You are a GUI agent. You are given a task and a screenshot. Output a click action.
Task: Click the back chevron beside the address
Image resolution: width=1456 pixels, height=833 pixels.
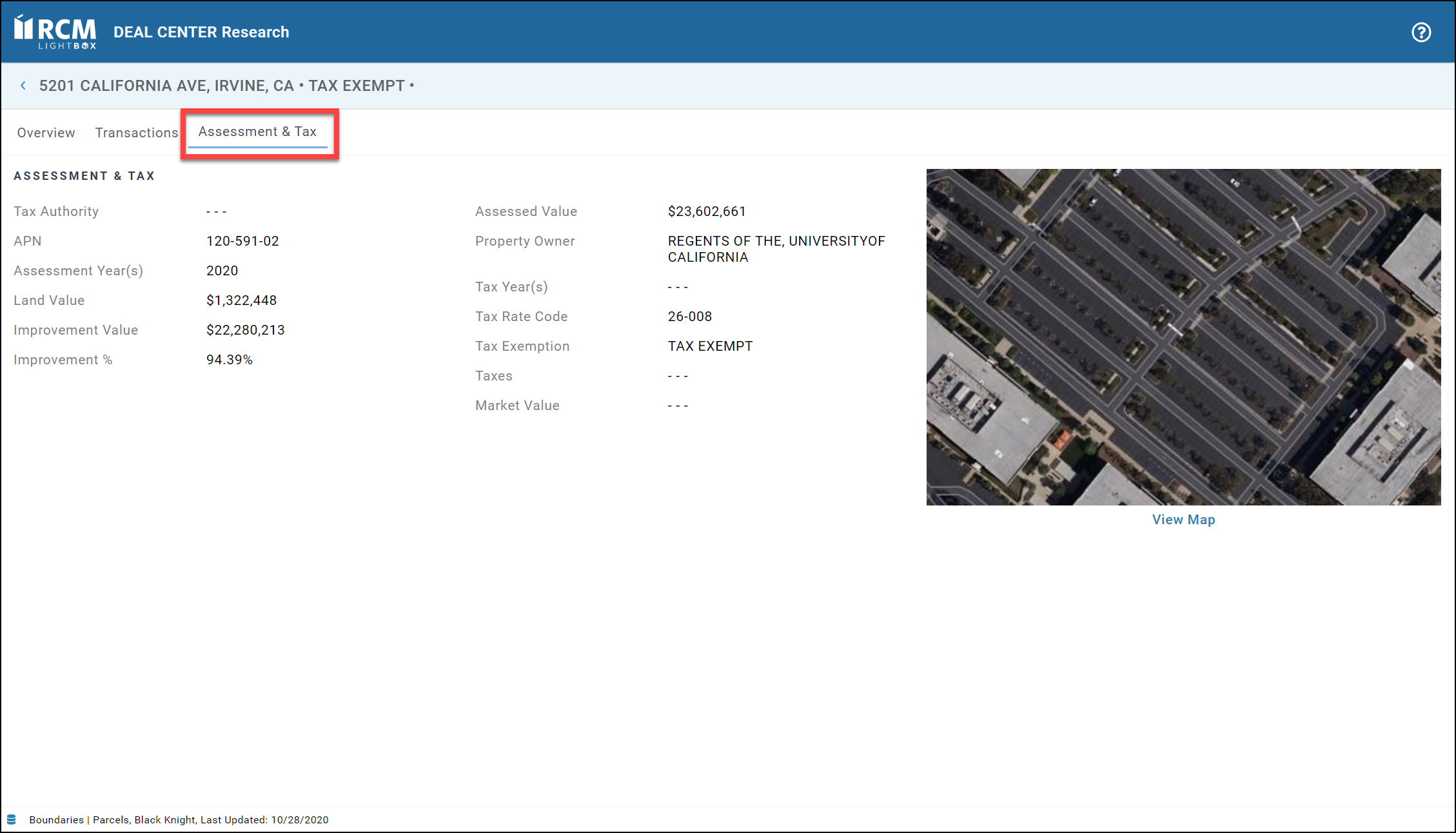pos(23,86)
